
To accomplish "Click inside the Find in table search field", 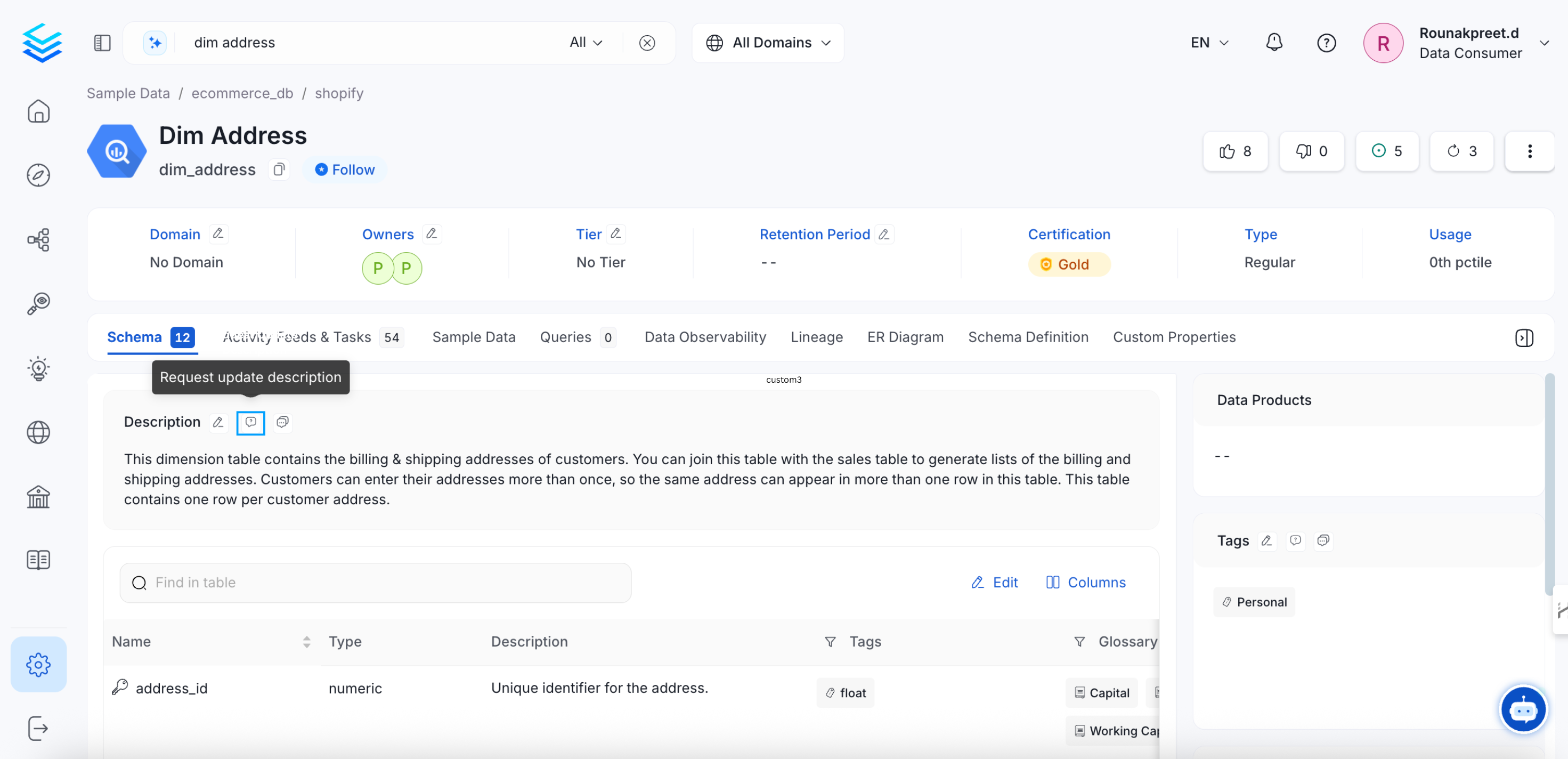I will coord(376,583).
